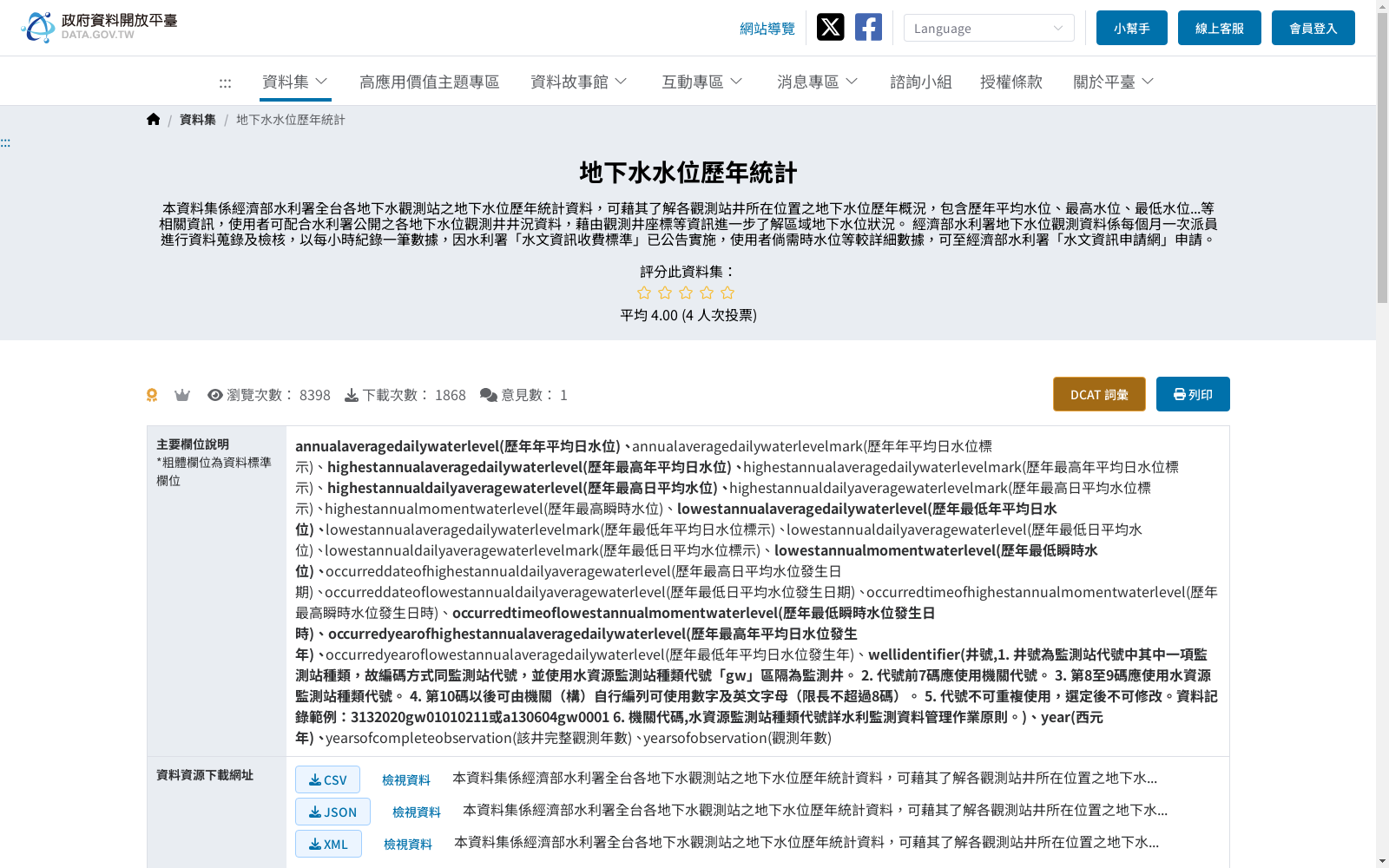Open the 網站導覽 sitemap link
This screenshot has height=868, width=1389.
tap(767, 29)
